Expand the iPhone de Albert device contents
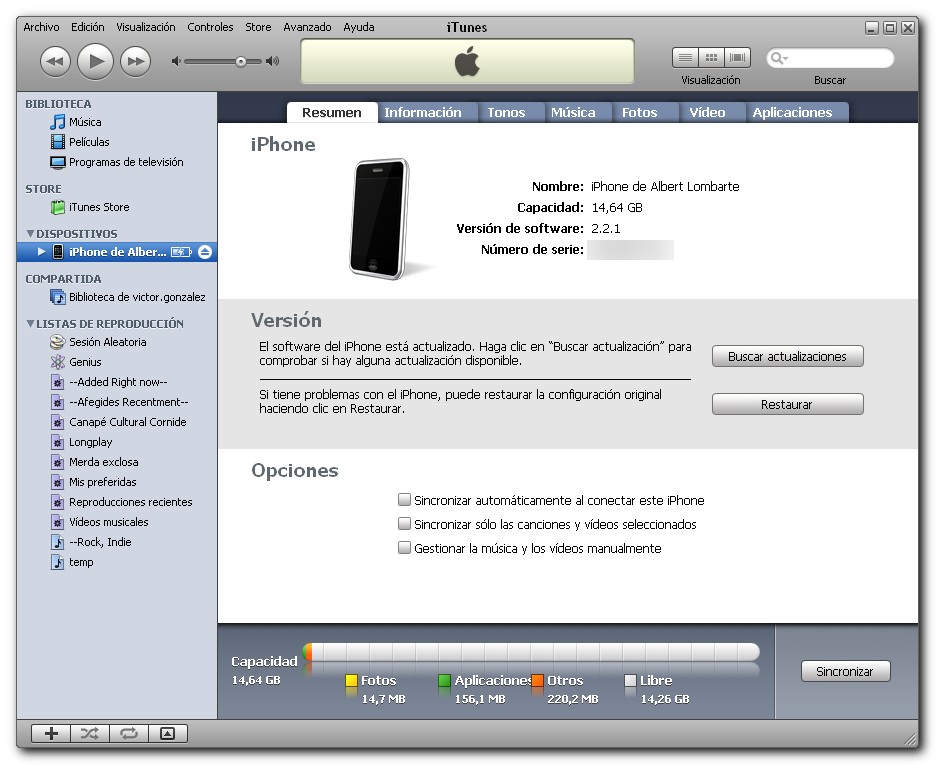Viewport: 936px width, 765px height. point(41,252)
